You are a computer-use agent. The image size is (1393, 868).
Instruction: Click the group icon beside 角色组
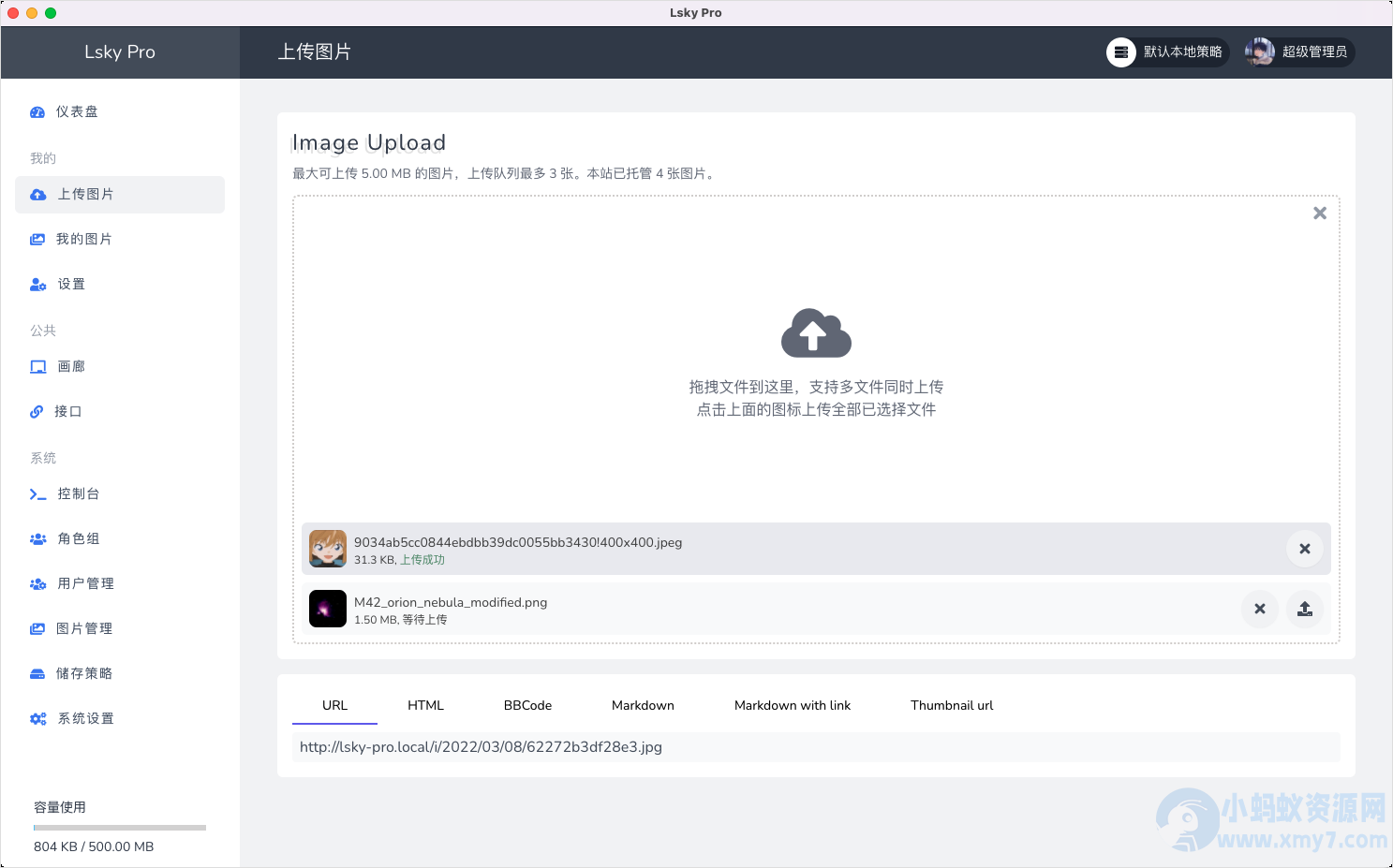pos(38,539)
